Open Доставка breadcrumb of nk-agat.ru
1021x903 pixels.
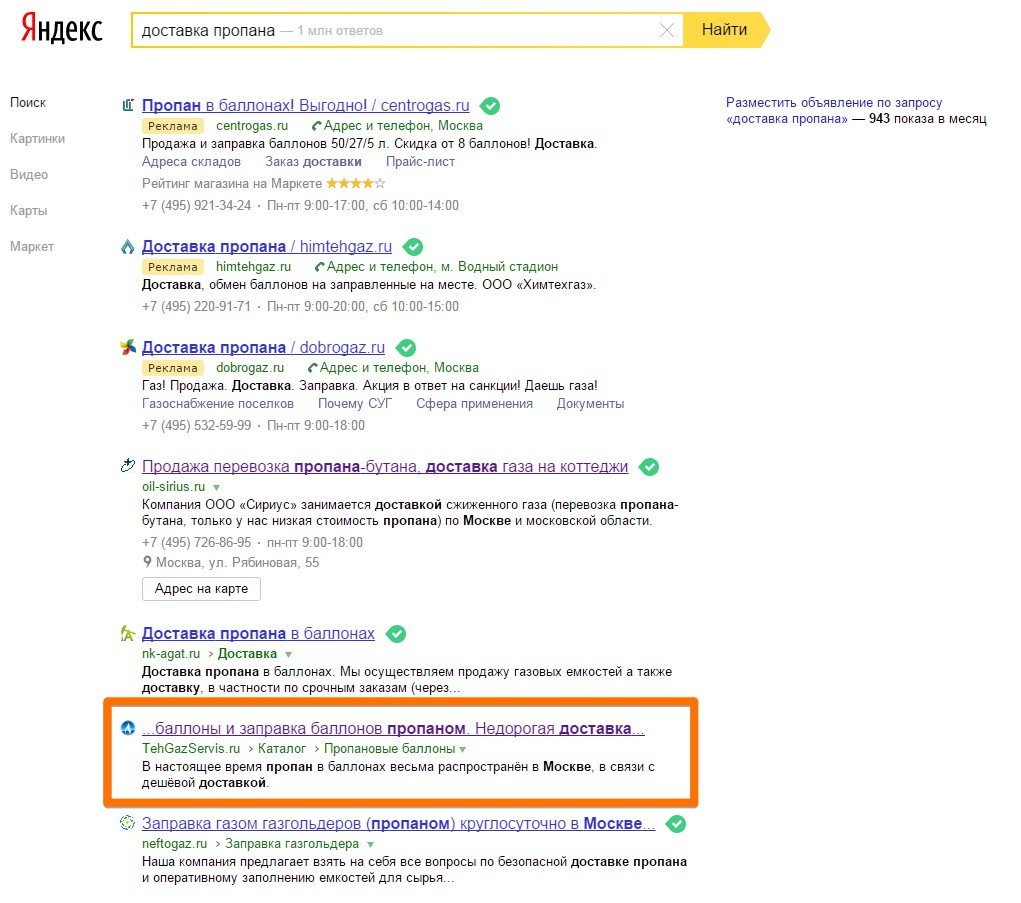click(247, 654)
